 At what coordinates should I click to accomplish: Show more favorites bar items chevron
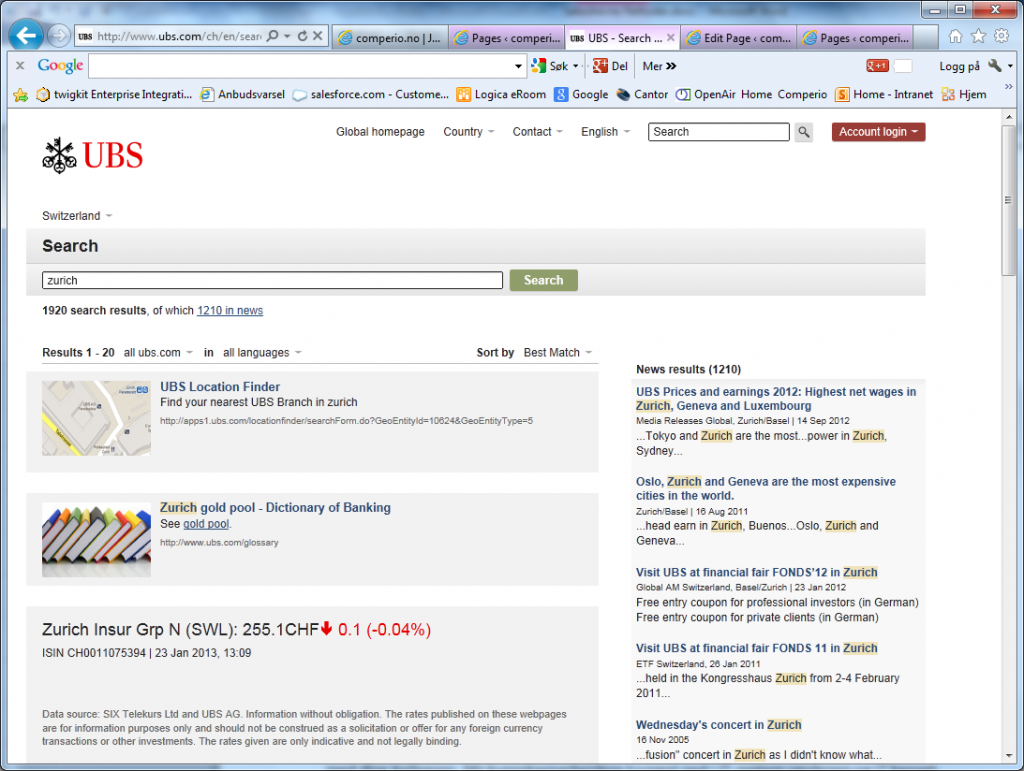[1008, 86]
